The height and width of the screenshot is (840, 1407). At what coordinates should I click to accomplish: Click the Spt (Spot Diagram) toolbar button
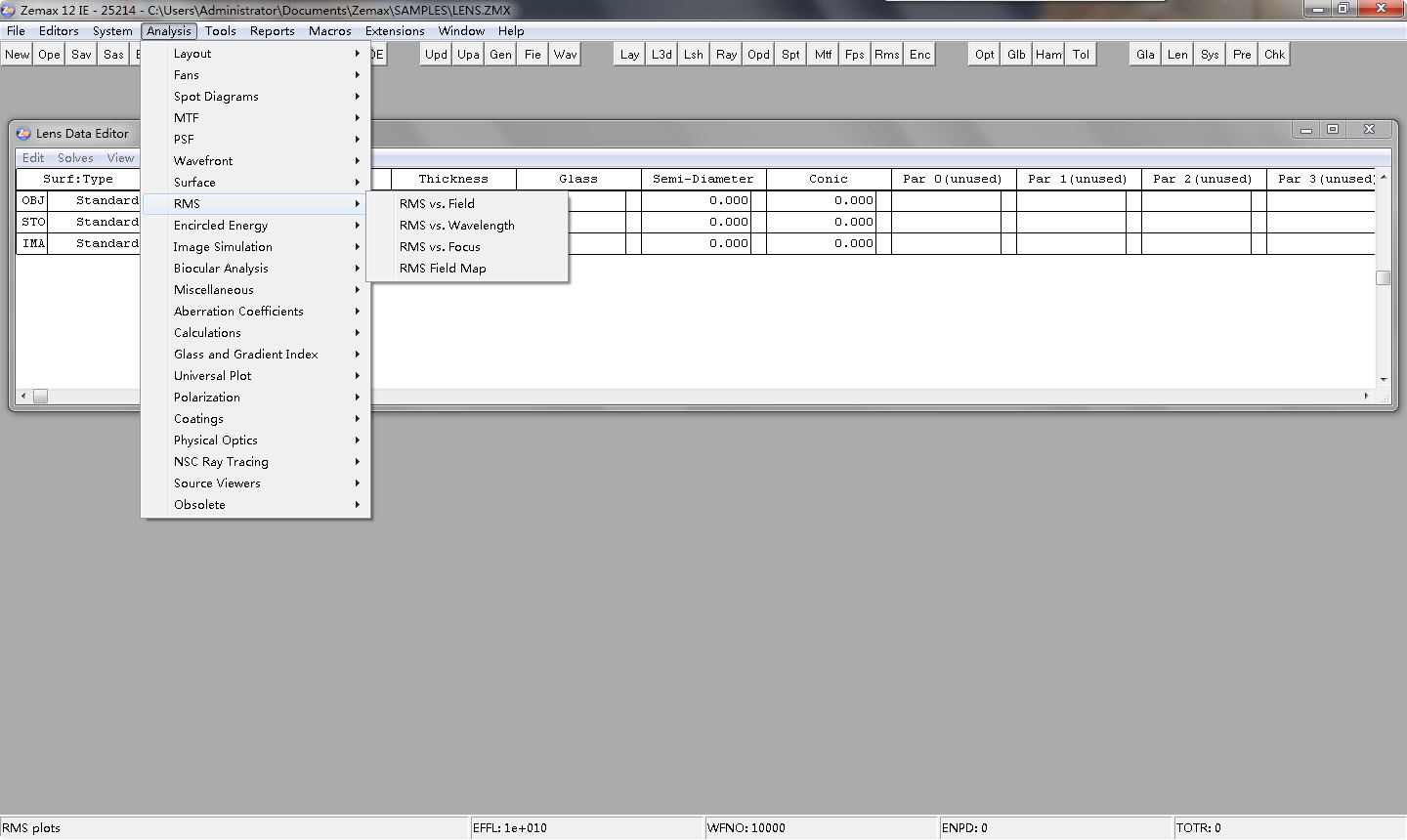[790, 55]
